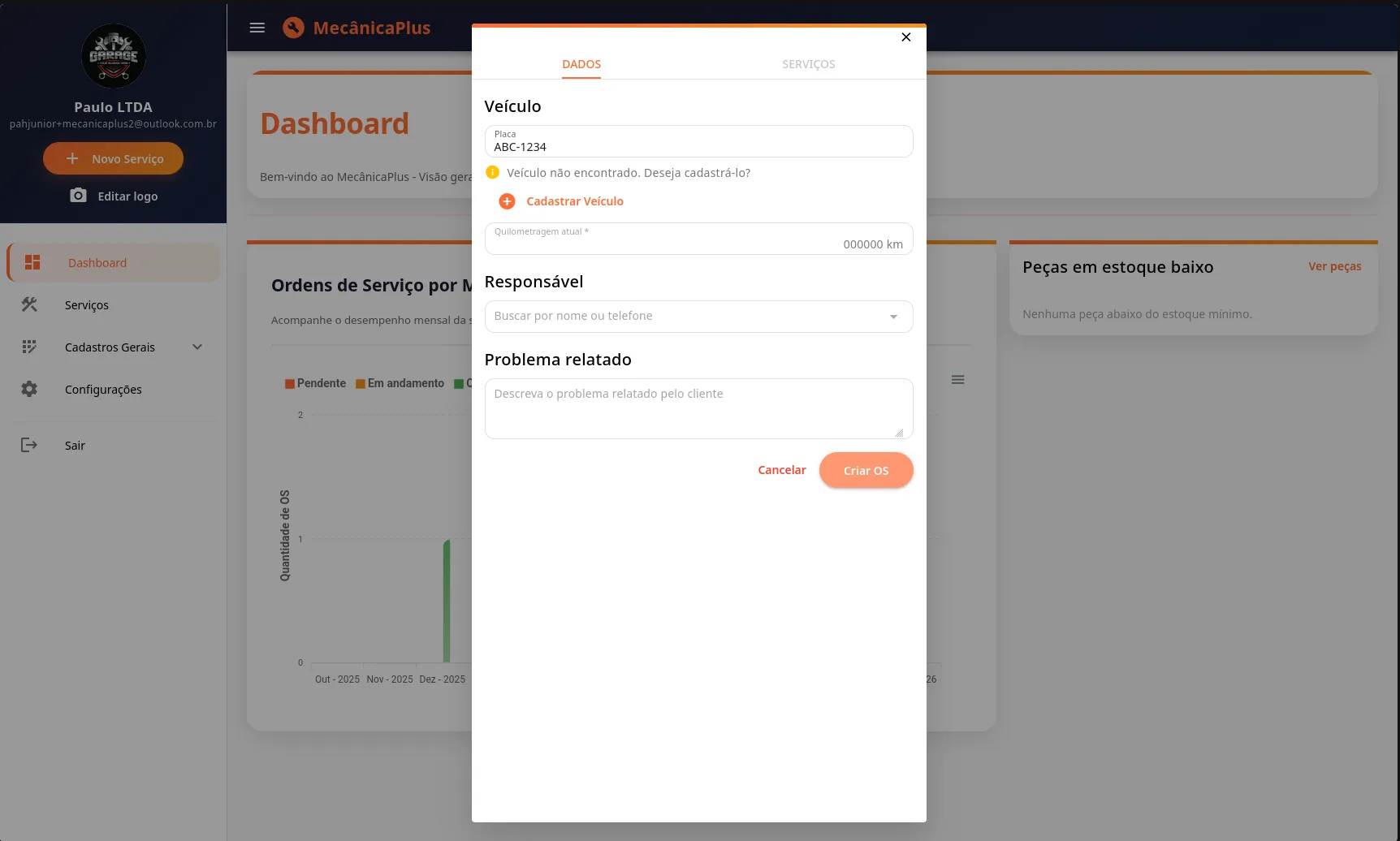Open the Ver peças link
The height and width of the screenshot is (841, 1400).
tap(1335, 266)
